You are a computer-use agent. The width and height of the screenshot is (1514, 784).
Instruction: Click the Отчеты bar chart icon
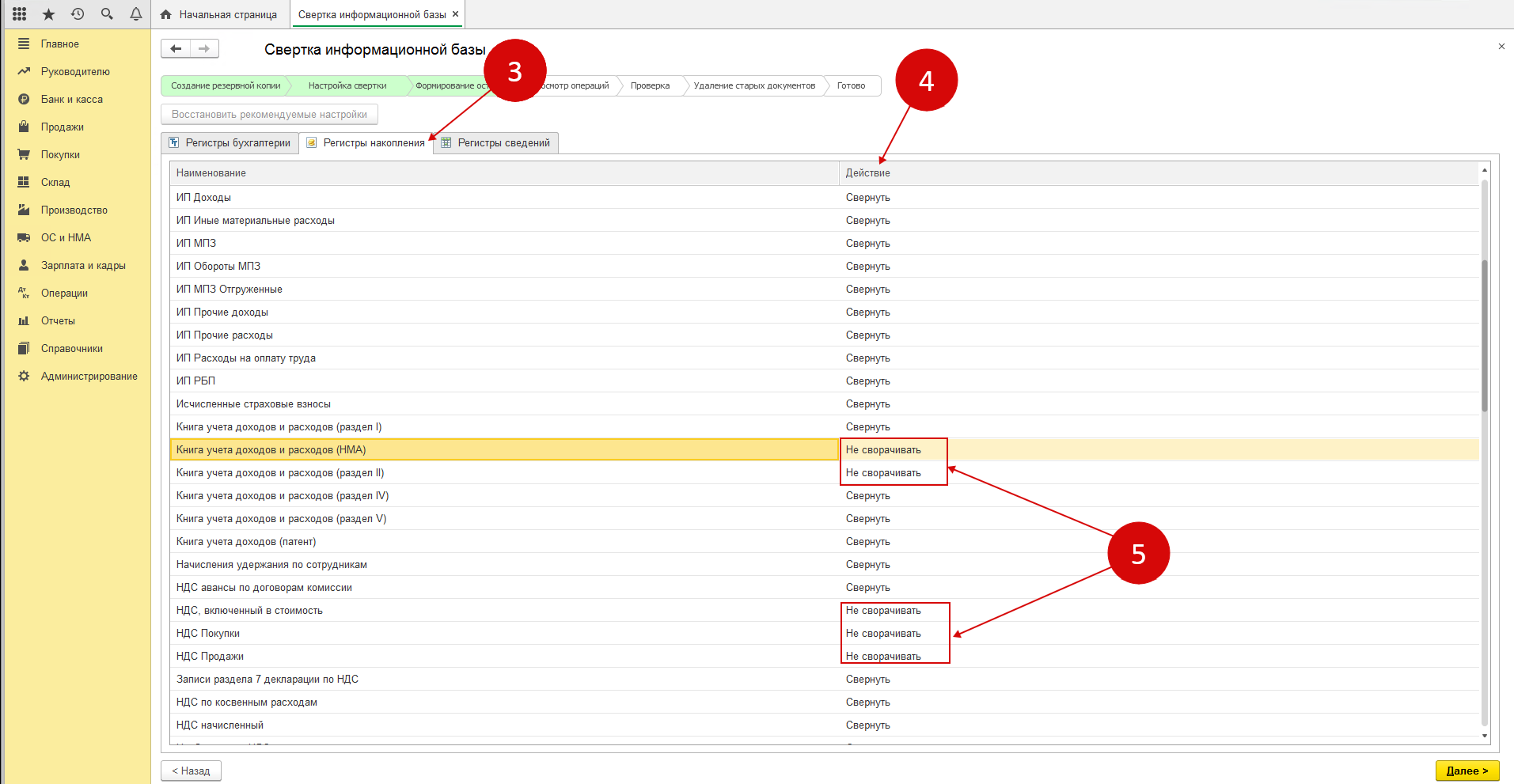(x=24, y=320)
